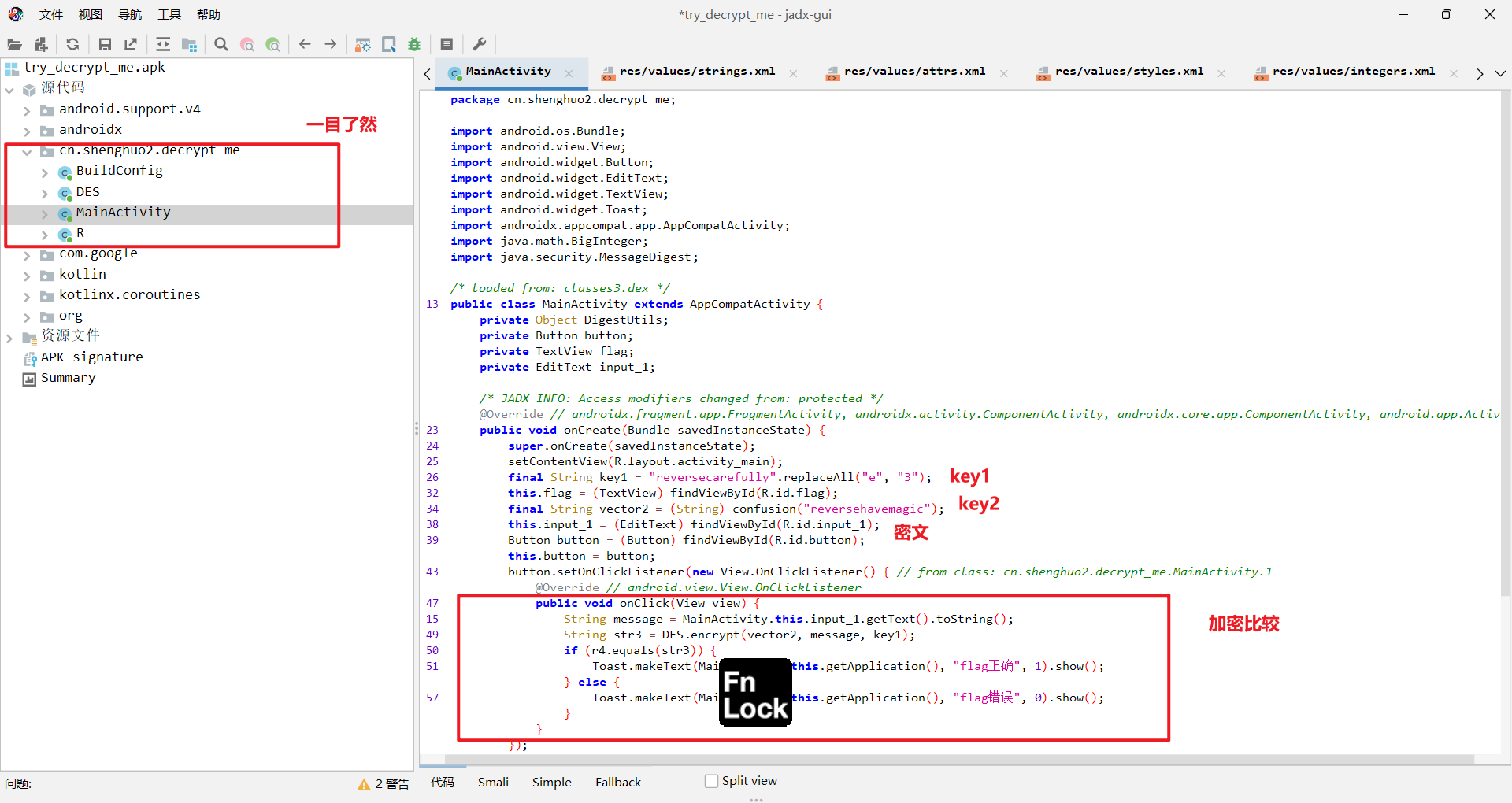This screenshot has height=803, width=1512.
Task: Switch to Smali view mode
Action: [493, 782]
